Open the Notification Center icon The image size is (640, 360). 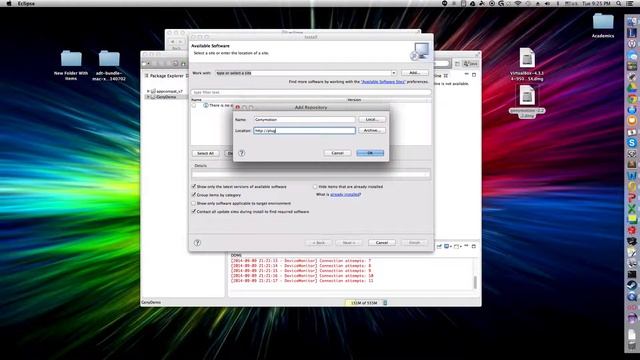coord(630,3)
